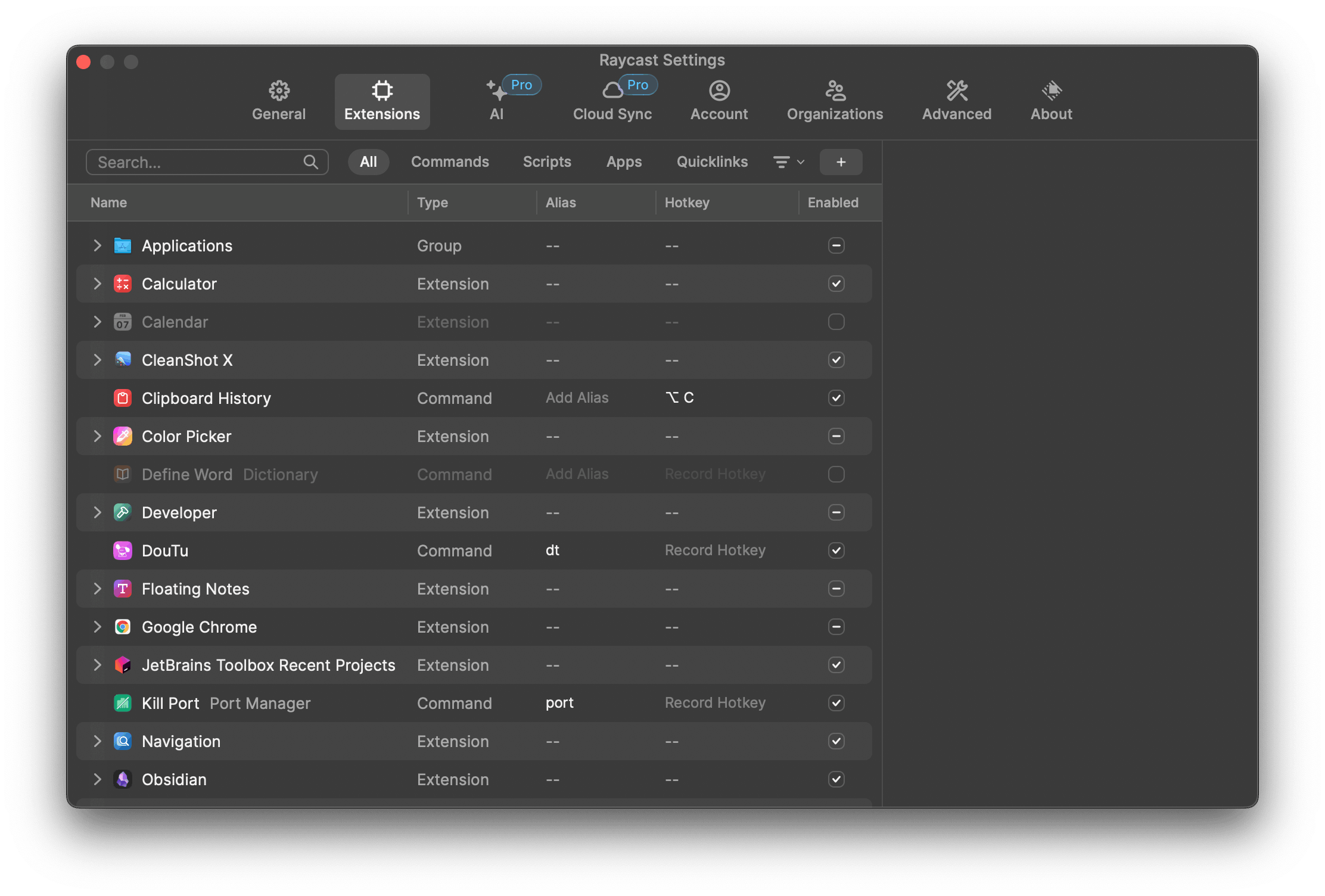Image resolution: width=1325 pixels, height=896 pixels.
Task: Uncheck Clipboard History enabled box
Action: pyautogui.click(x=836, y=398)
